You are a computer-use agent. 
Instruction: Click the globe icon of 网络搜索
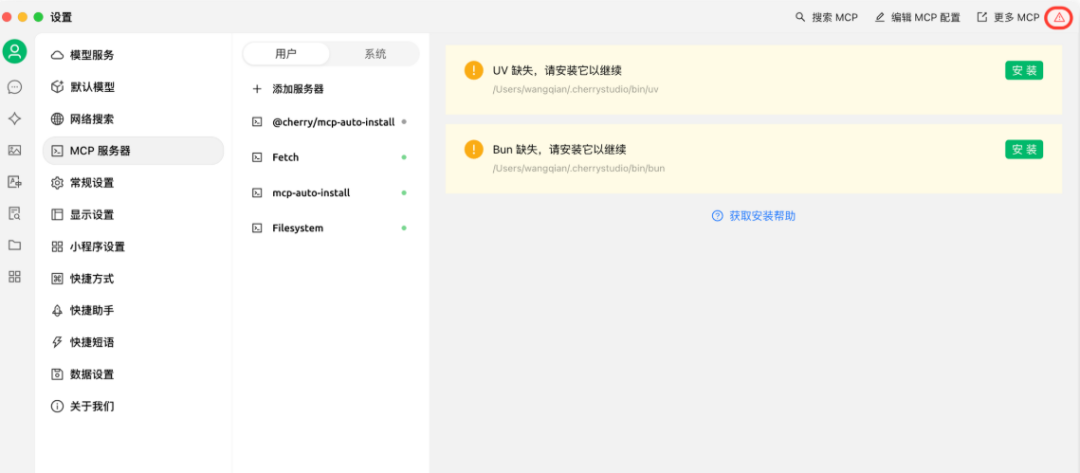57,119
